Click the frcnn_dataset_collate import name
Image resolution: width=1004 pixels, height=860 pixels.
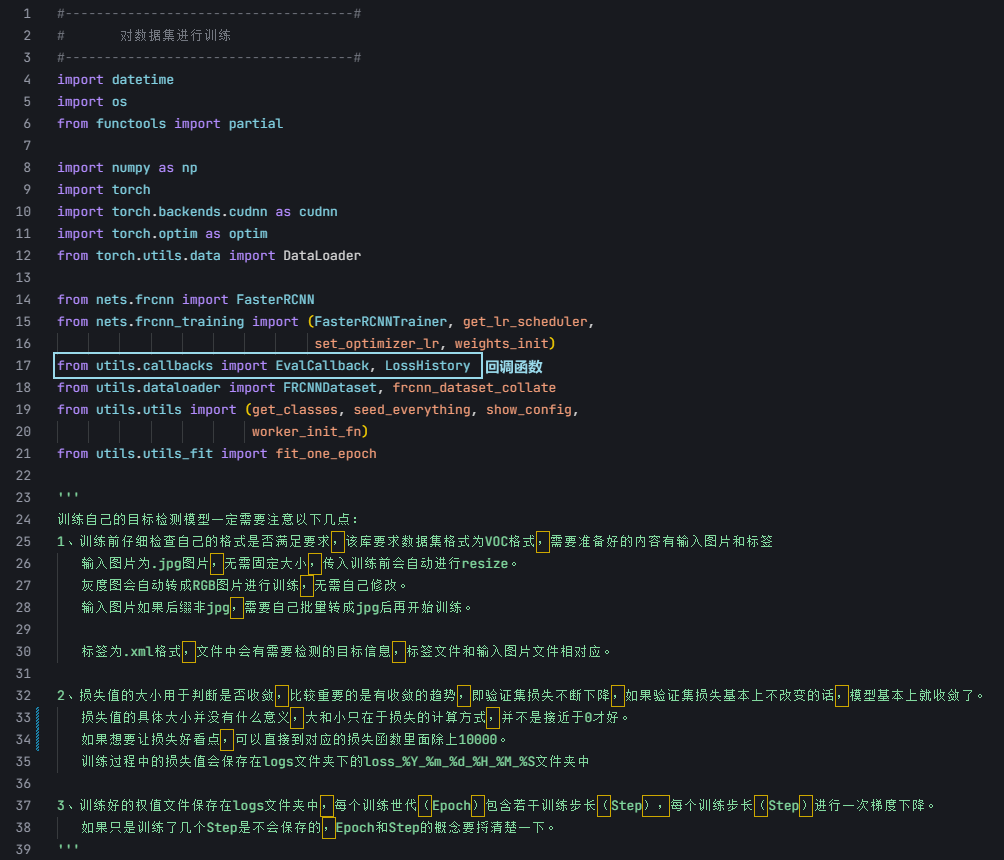pos(474,387)
